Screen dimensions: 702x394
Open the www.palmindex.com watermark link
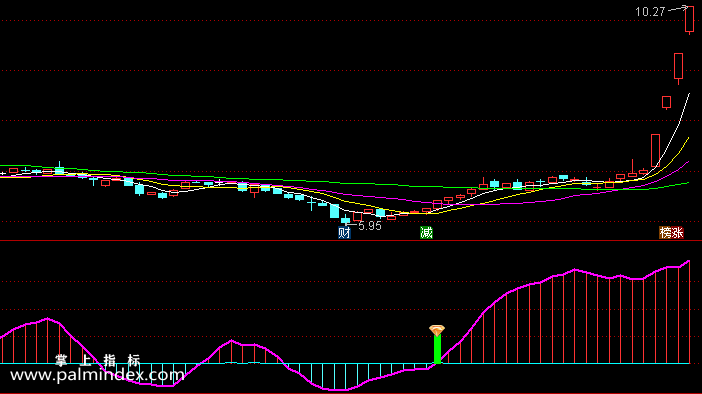point(97,375)
